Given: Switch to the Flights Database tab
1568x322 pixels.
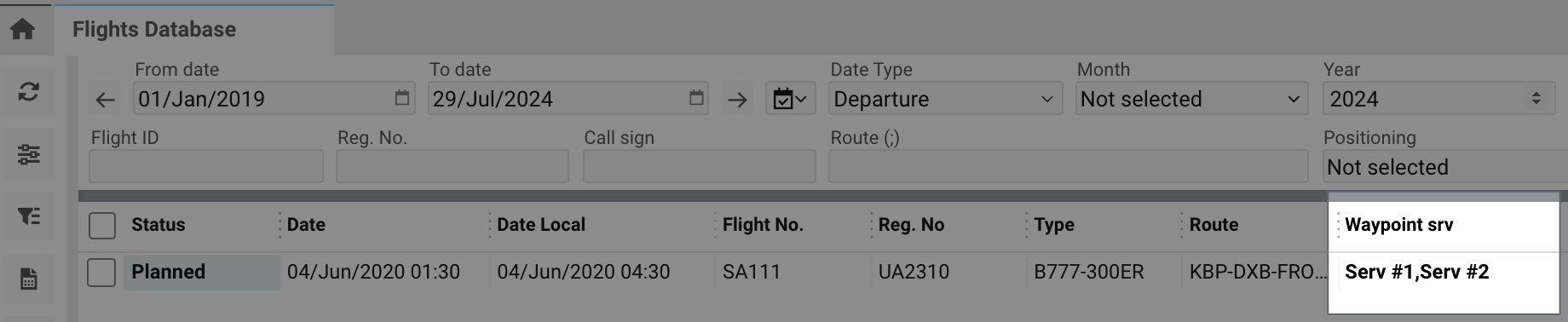Looking at the screenshot, I should click(154, 30).
